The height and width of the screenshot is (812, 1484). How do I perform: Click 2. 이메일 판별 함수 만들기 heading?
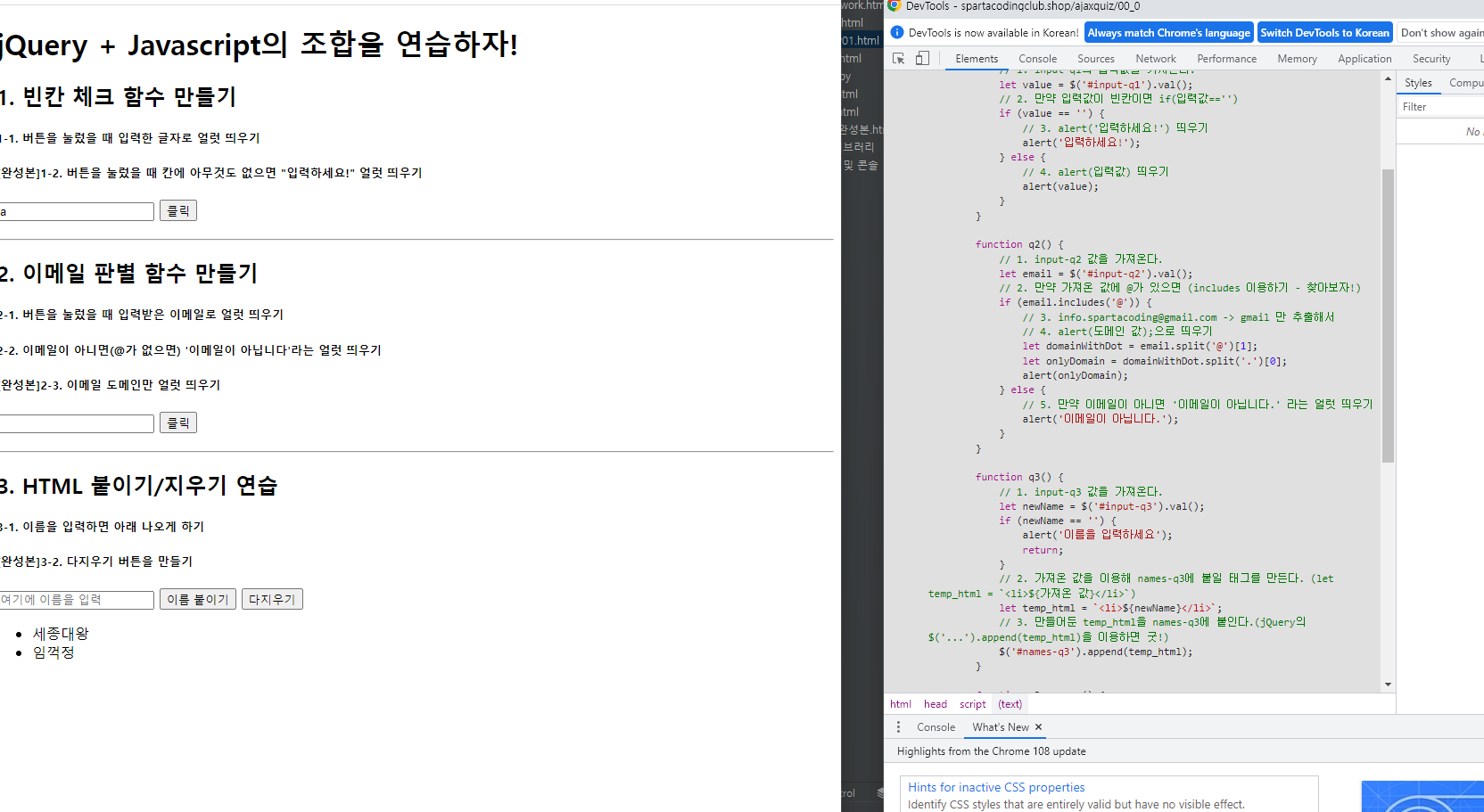(128, 274)
